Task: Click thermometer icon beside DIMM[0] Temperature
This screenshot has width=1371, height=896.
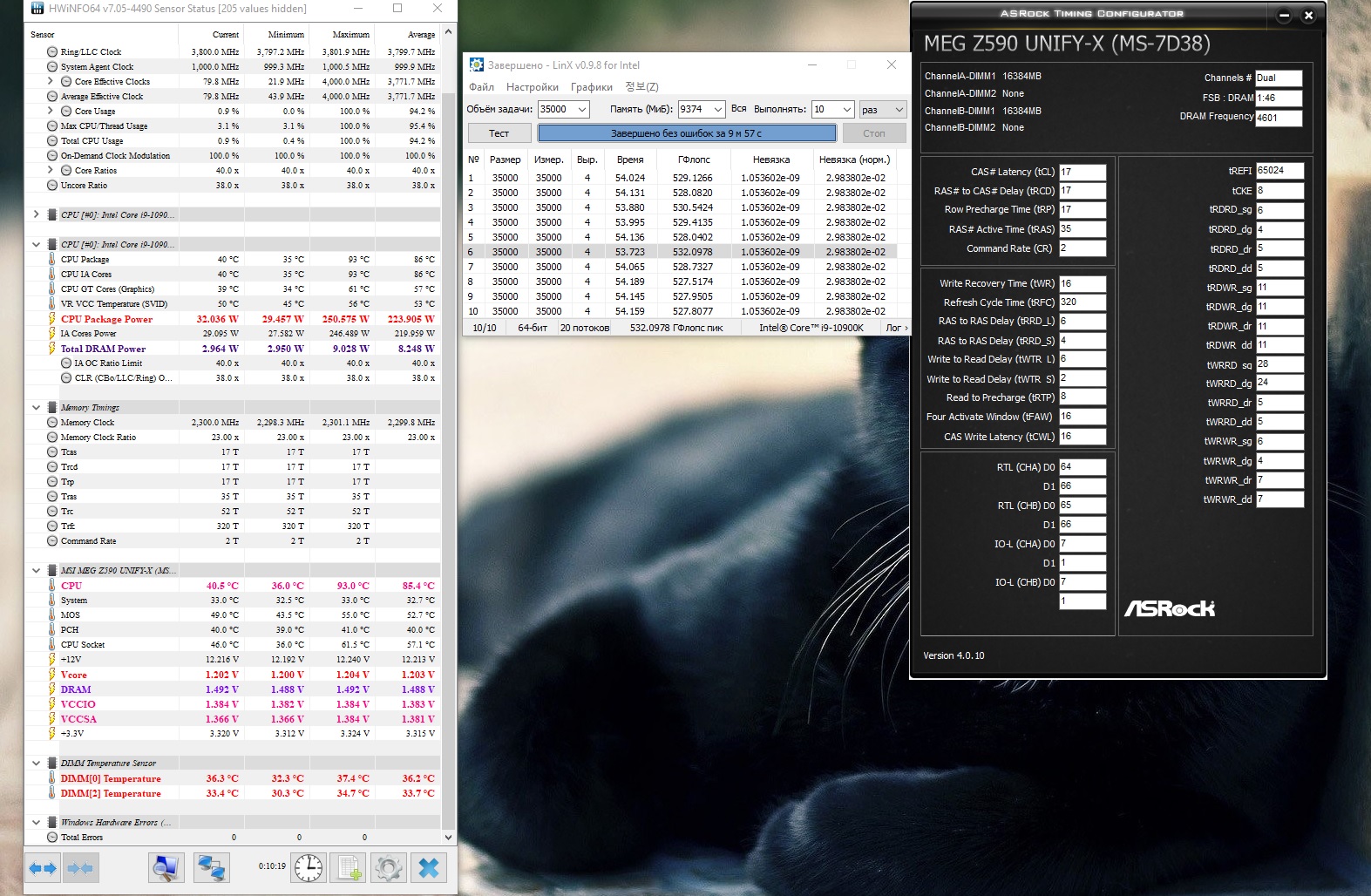Action: [x=53, y=778]
